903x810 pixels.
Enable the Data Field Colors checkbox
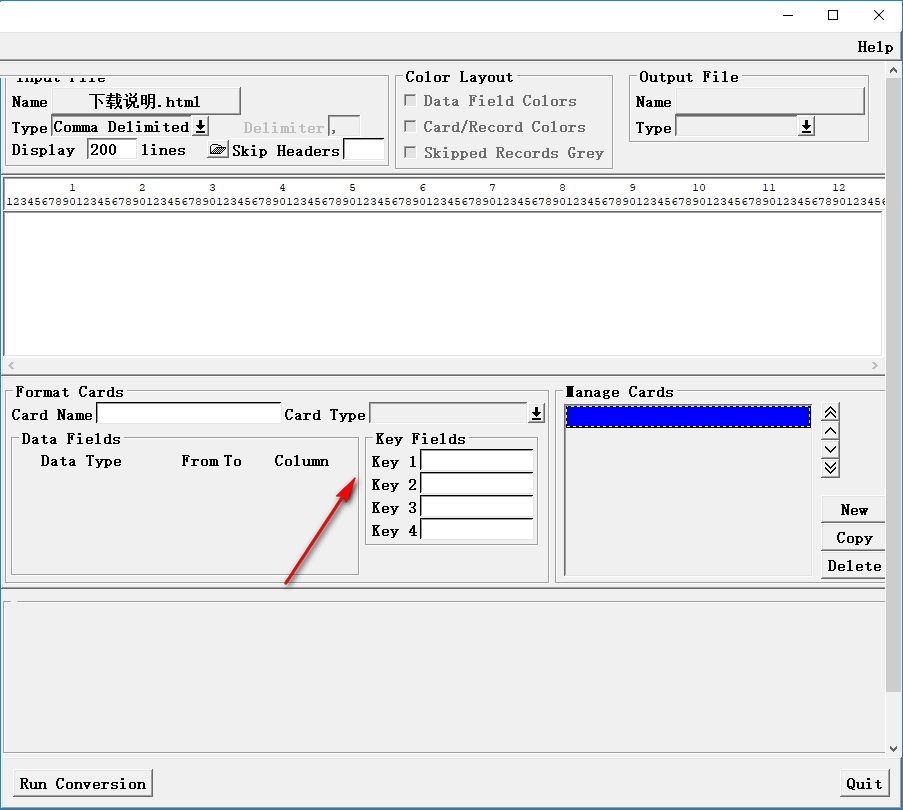[x=410, y=101]
